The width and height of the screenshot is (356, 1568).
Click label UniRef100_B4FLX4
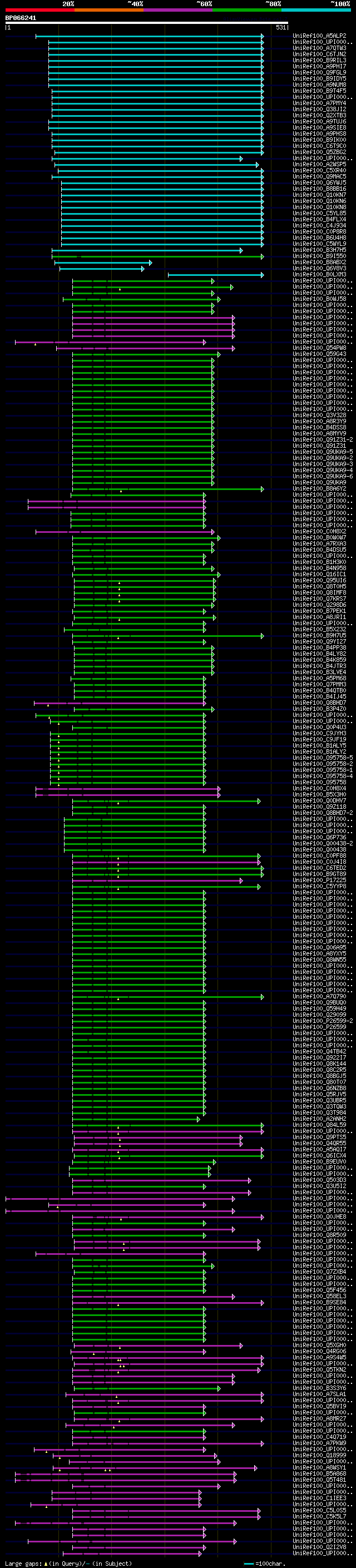[x=319, y=220]
